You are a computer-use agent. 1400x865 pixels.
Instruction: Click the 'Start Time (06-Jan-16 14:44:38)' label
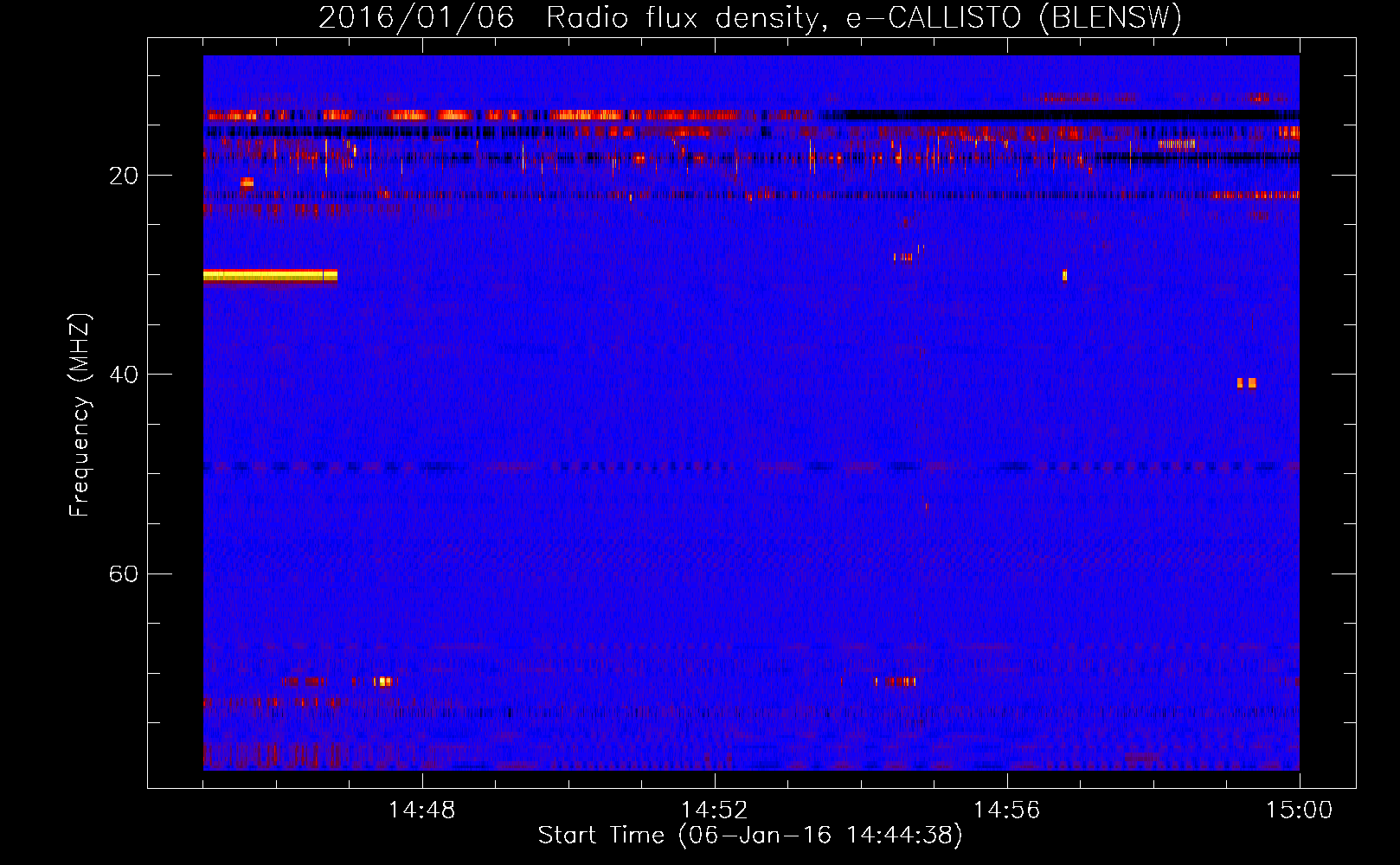[x=750, y=836]
